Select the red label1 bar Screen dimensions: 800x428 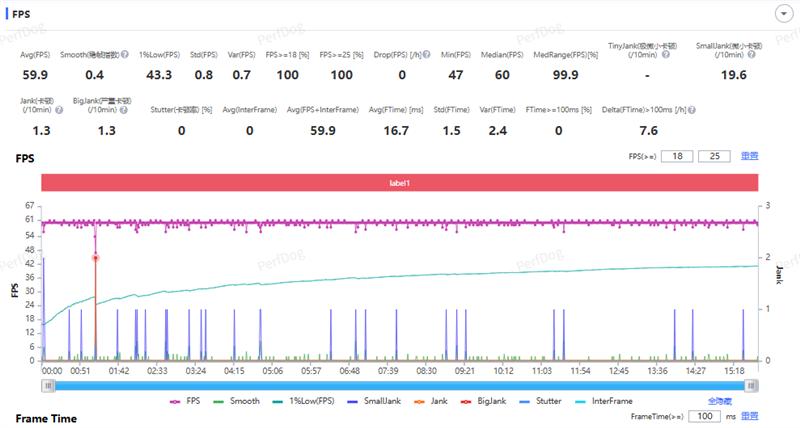(399, 183)
